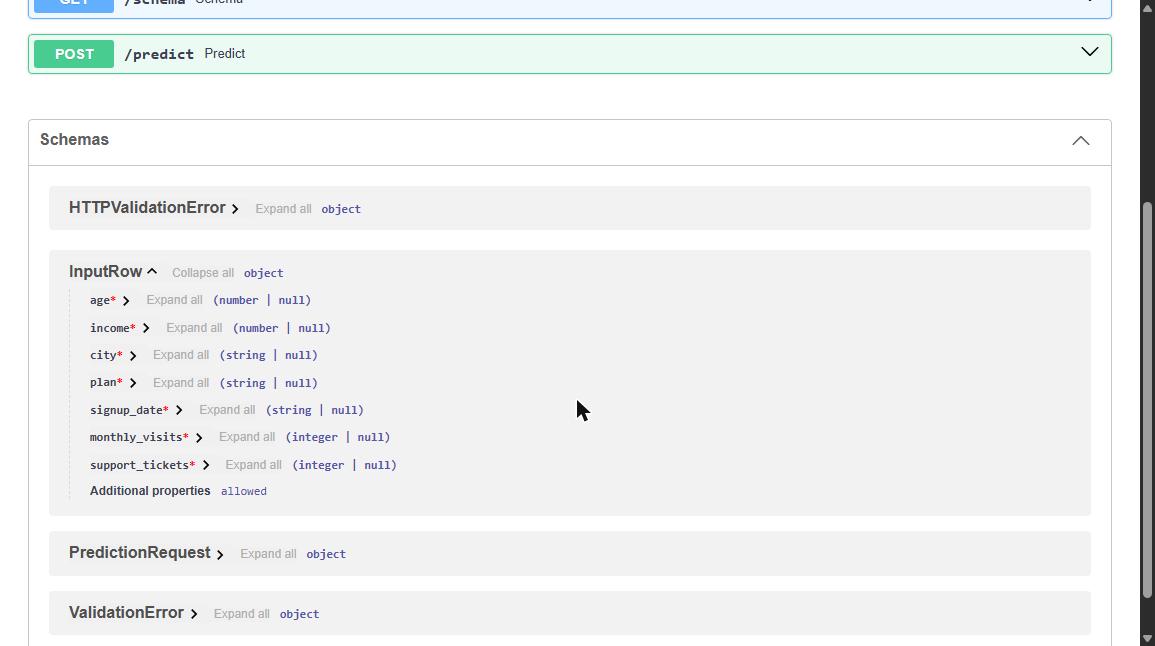
Task: Click the 'allowed' value text
Action: pos(244,491)
